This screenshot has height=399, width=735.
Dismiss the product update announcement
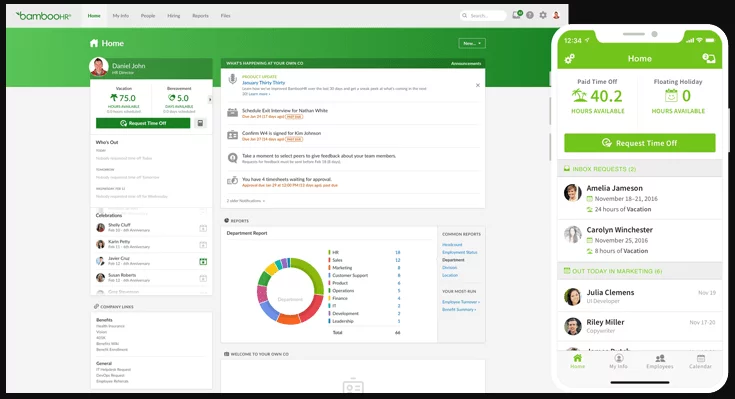coord(478,85)
